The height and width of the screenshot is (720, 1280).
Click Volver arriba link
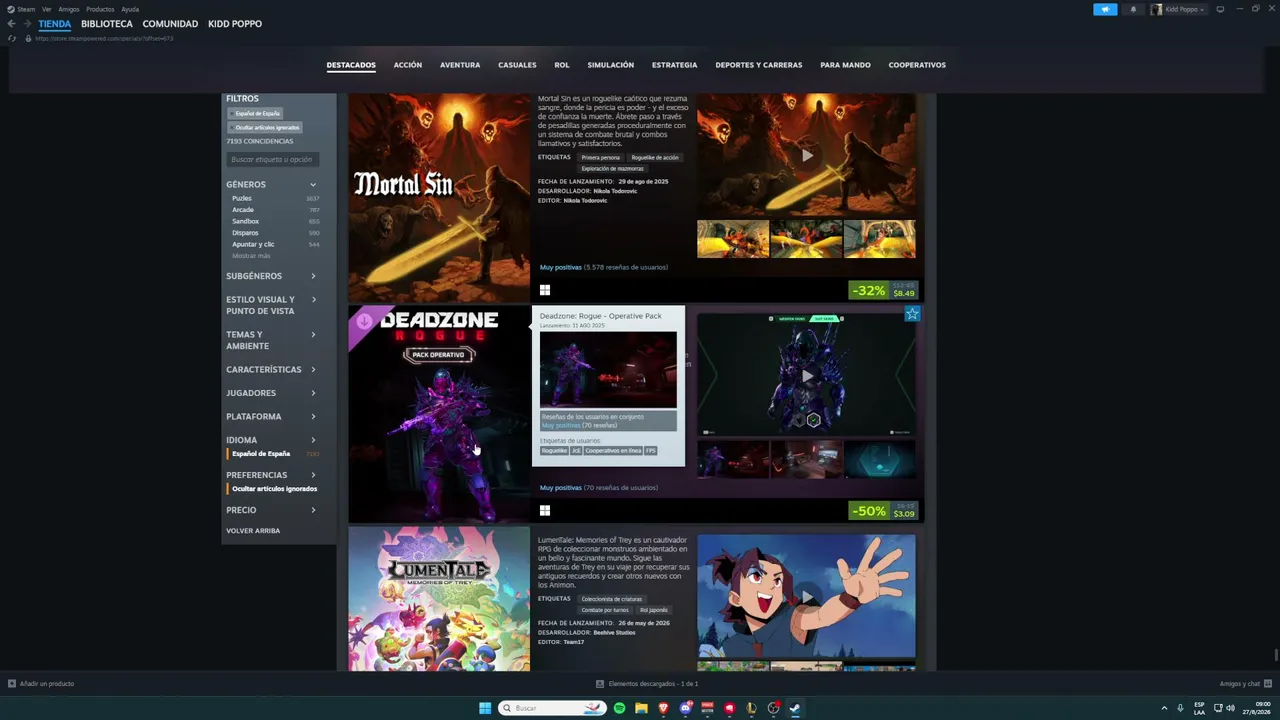click(253, 531)
